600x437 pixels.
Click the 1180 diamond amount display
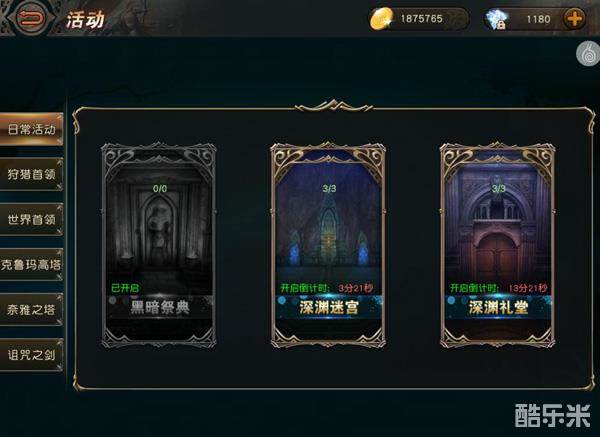pyautogui.click(x=538, y=19)
